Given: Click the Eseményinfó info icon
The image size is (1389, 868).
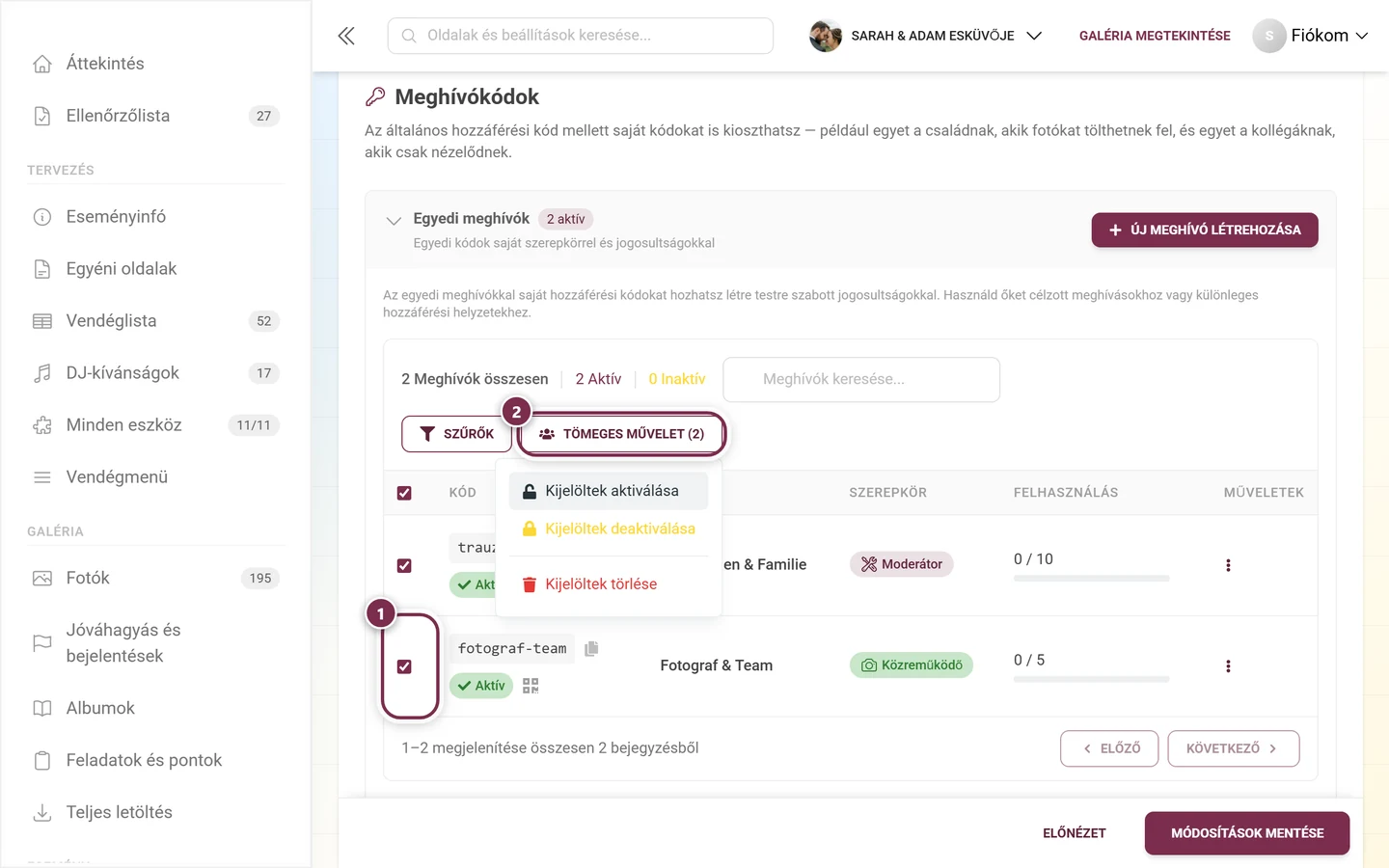Looking at the screenshot, I should pyautogui.click(x=42, y=217).
